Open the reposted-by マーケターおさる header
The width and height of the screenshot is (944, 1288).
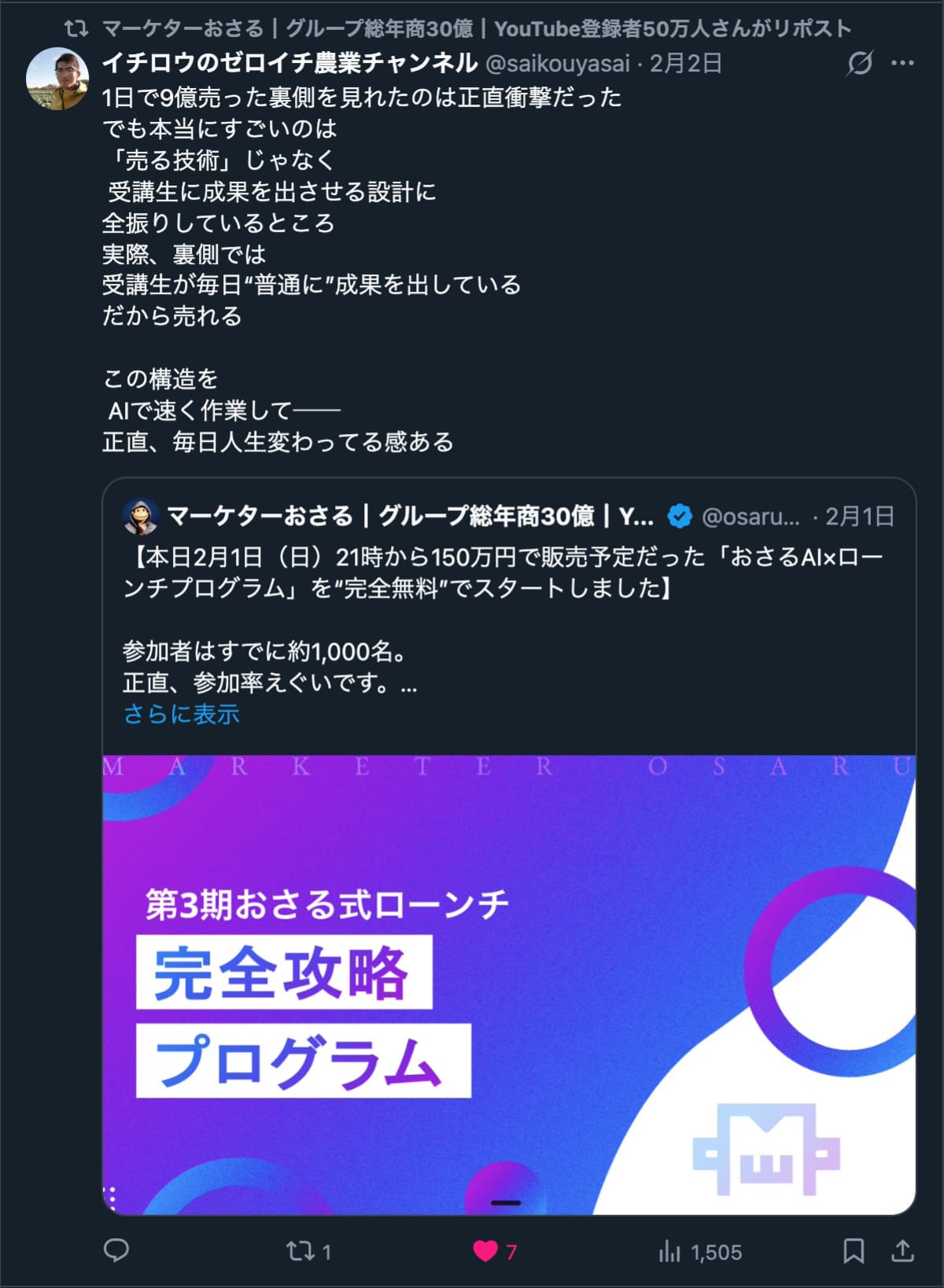click(x=477, y=29)
